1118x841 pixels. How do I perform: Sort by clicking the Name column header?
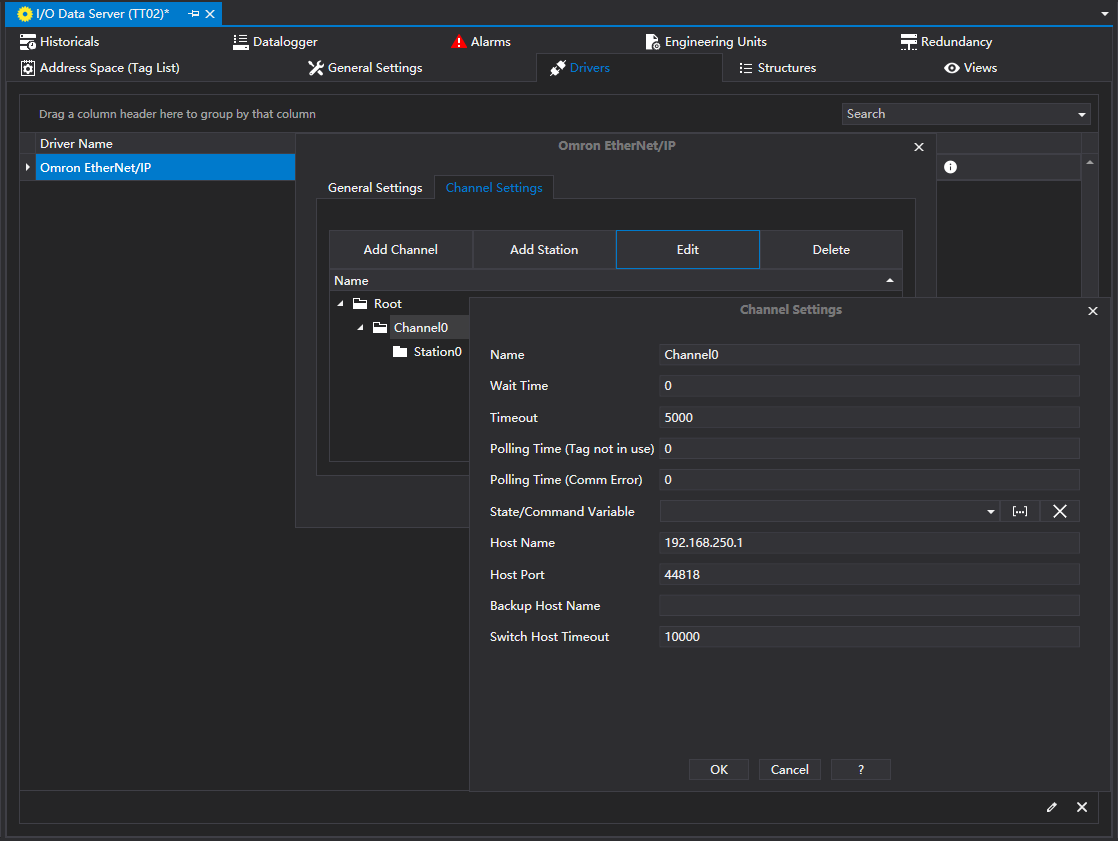(351, 281)
